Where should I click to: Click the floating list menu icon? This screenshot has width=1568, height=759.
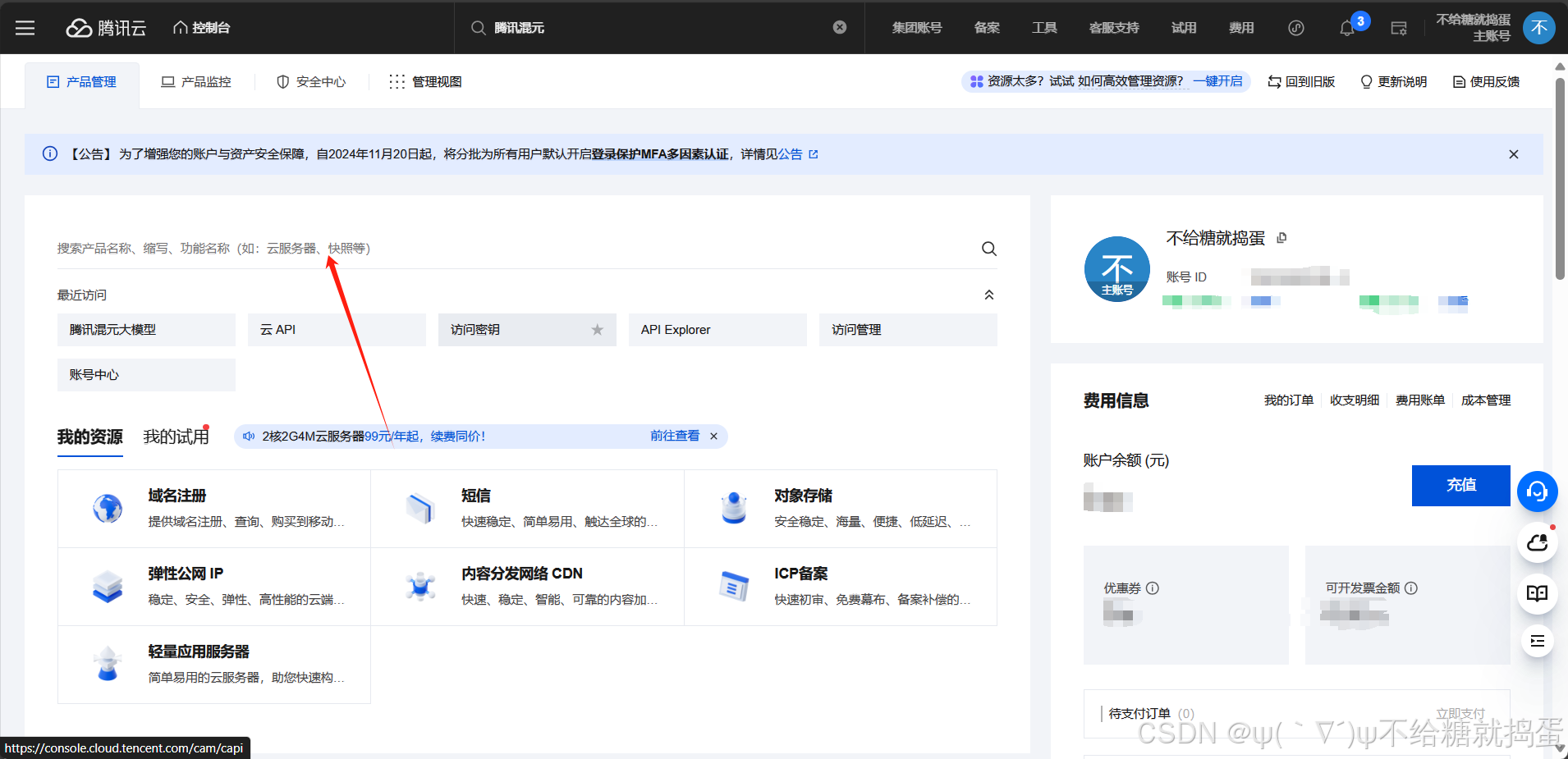1538,641
